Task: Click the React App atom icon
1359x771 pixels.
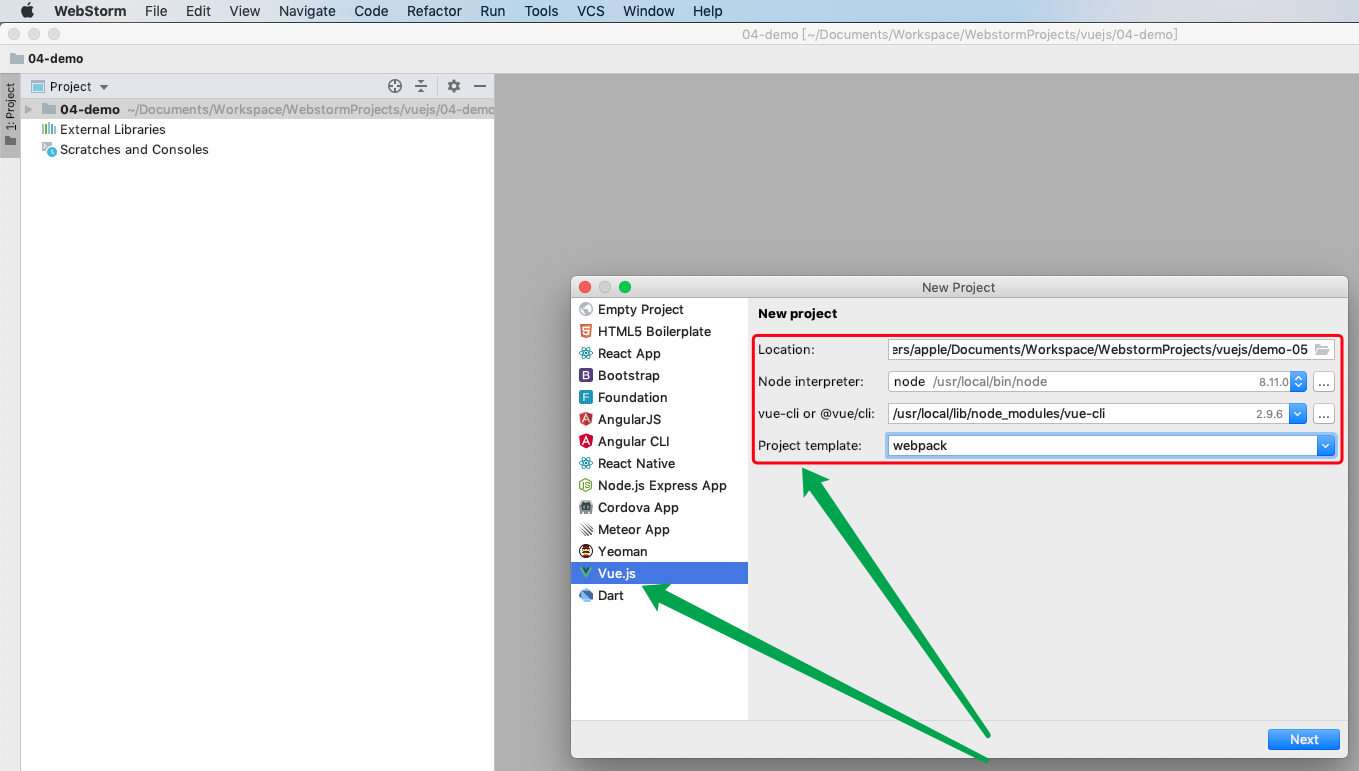Action: pyautogui.click(x=586, y=353)
